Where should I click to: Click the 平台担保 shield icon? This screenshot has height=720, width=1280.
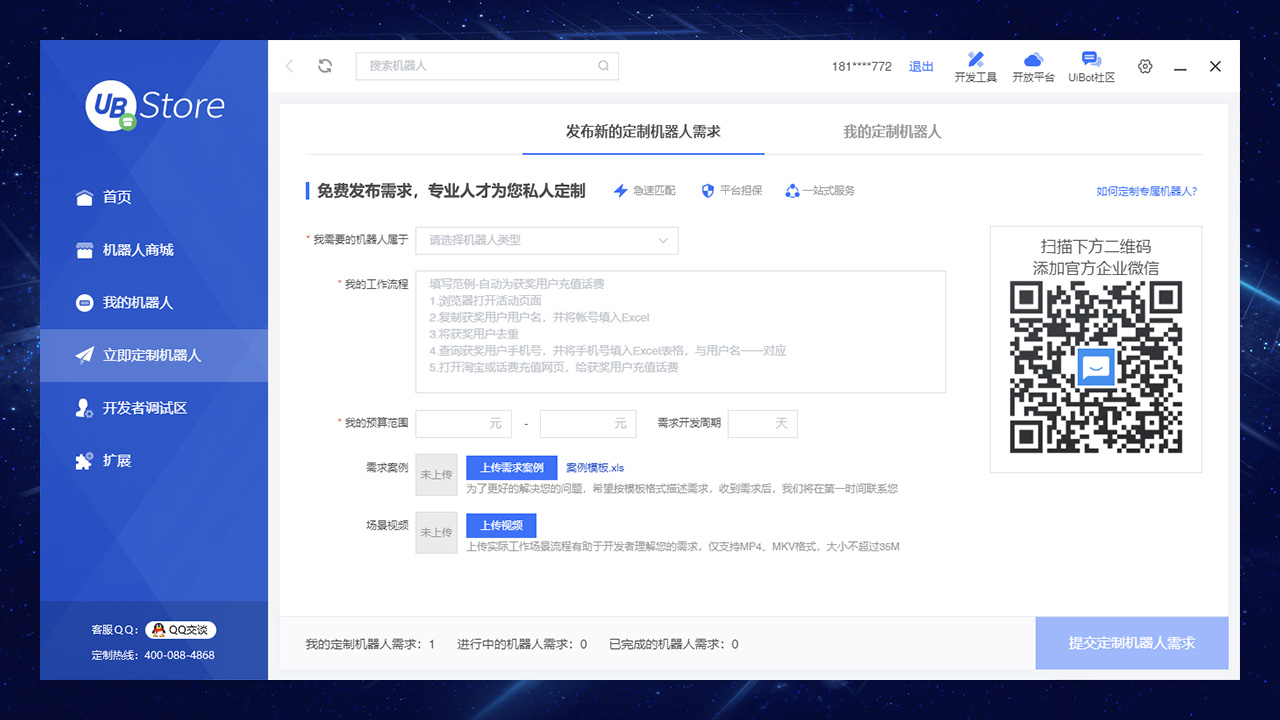click(709, 191)
